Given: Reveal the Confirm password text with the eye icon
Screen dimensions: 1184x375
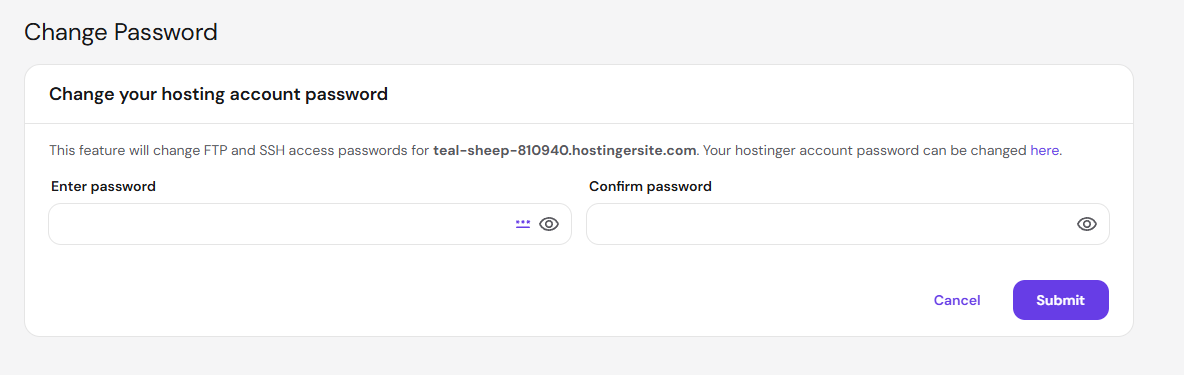Looking at the screenshot, I should (x=1087, y=224).
